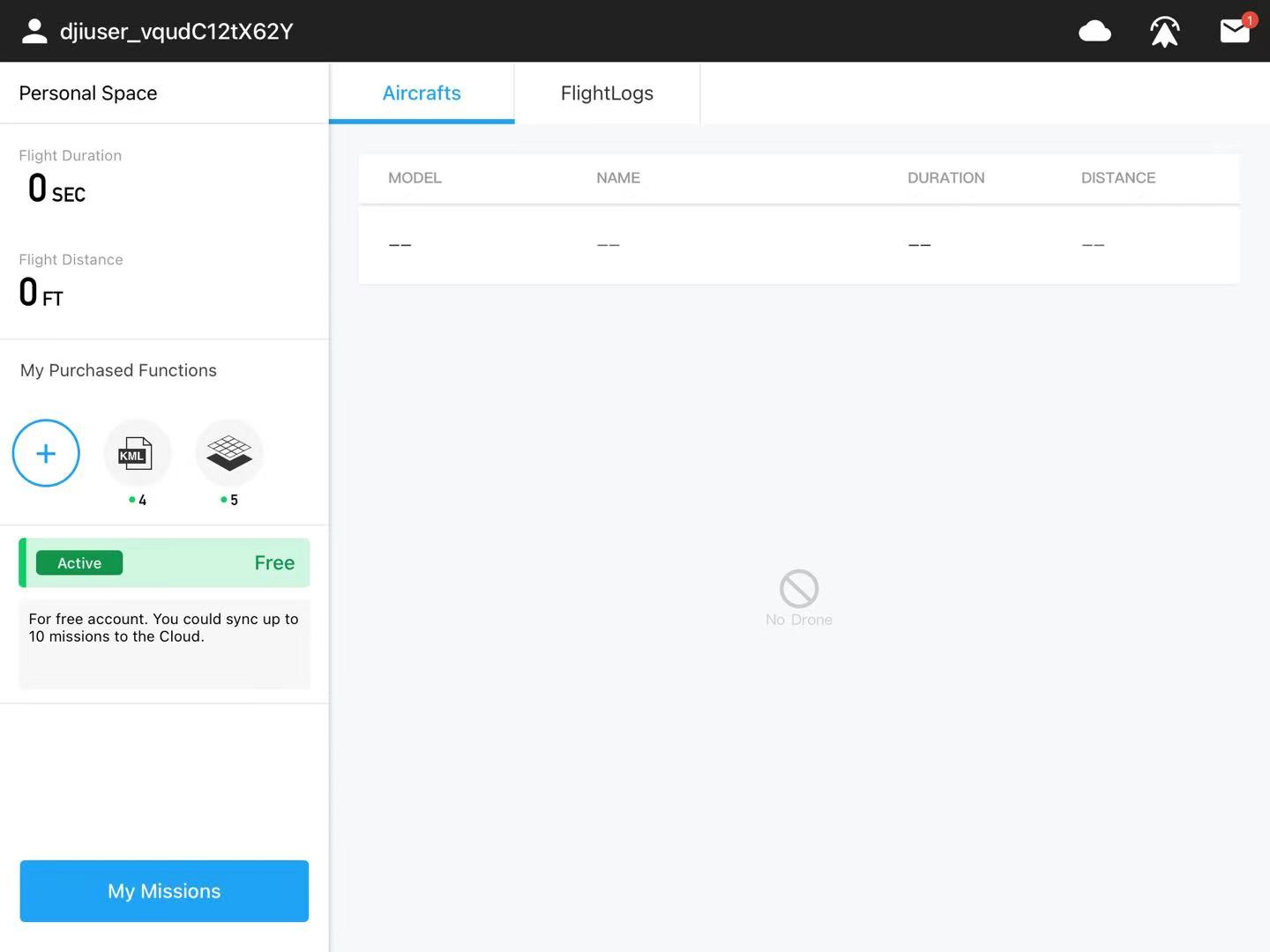The image size is (1270, 952).
Task: Click the username djiuser_vqudC12tX62Y
Action: coord(176,32)
